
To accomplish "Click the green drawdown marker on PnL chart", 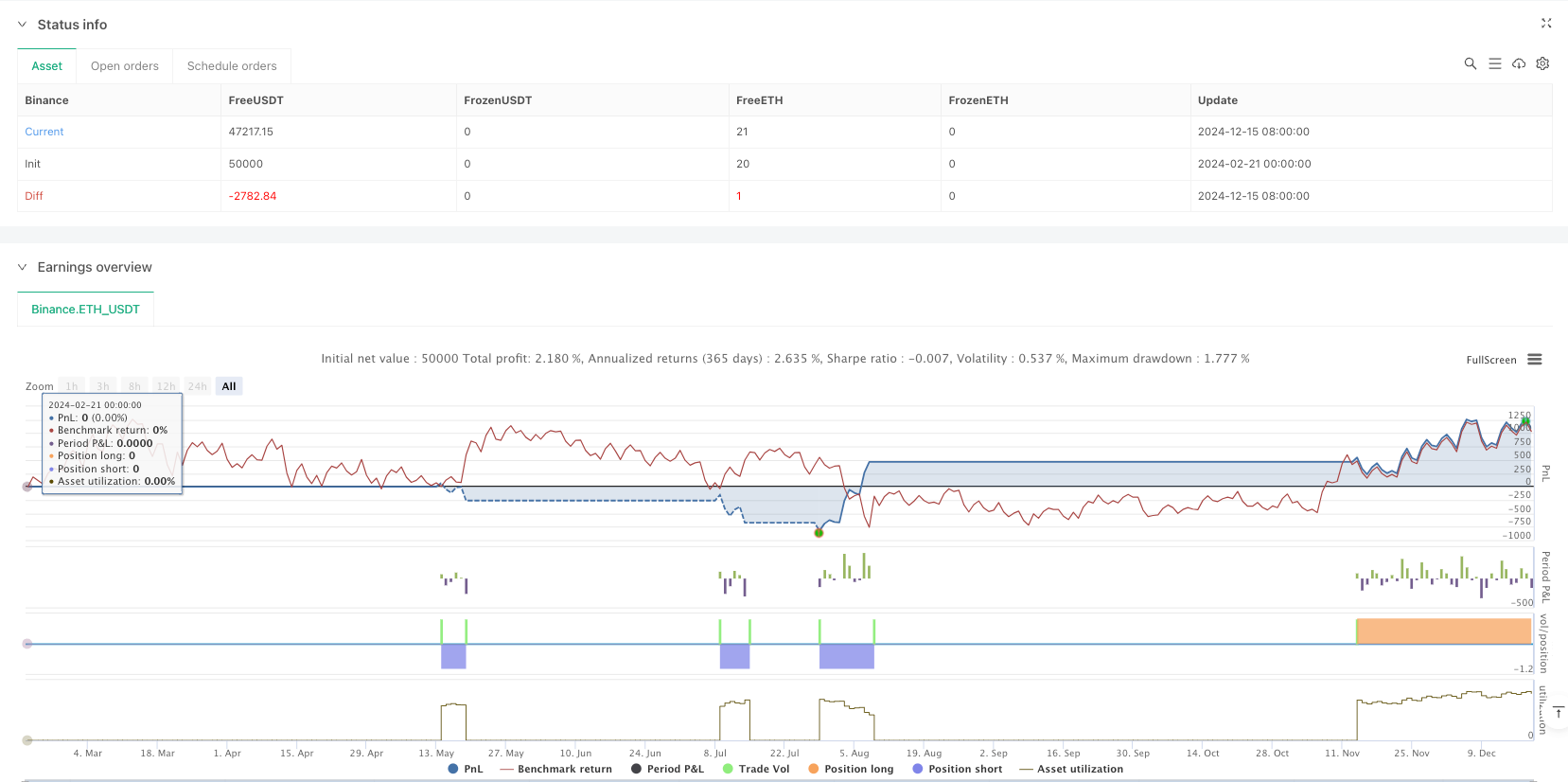I will (819, 533).
